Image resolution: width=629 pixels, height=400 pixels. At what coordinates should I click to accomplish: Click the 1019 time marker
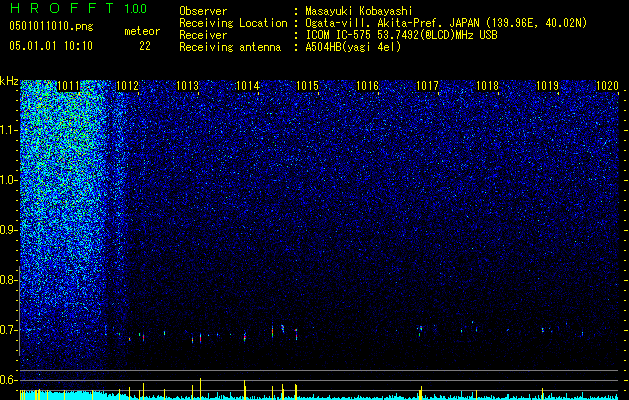pos(548,85)
